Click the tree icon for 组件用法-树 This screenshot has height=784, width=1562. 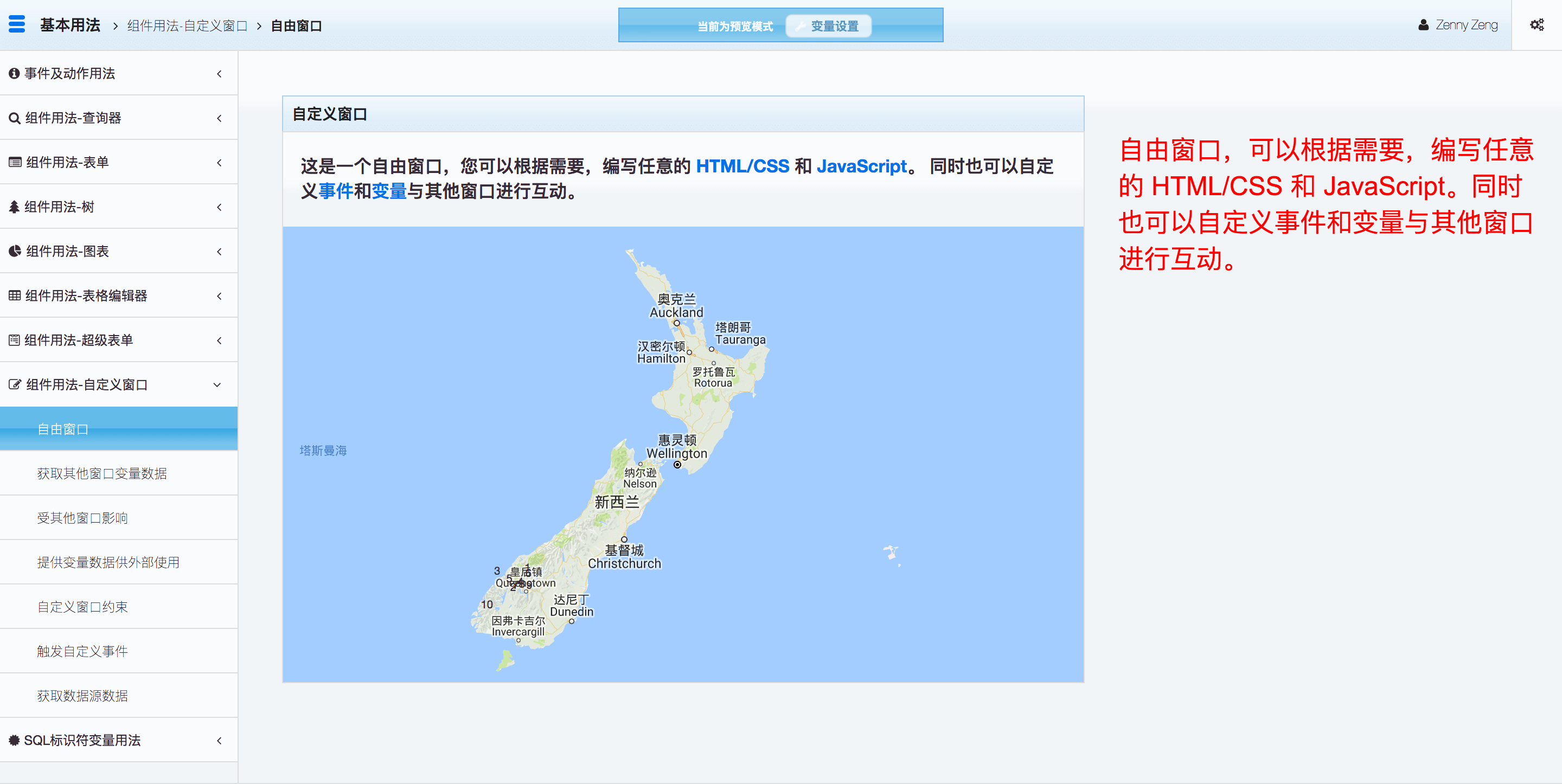(x=14, y=207)
